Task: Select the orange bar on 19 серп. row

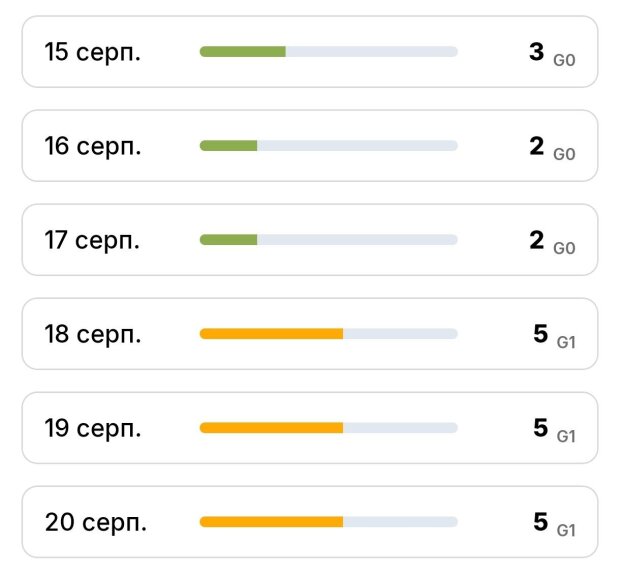Action: (271, 428)
